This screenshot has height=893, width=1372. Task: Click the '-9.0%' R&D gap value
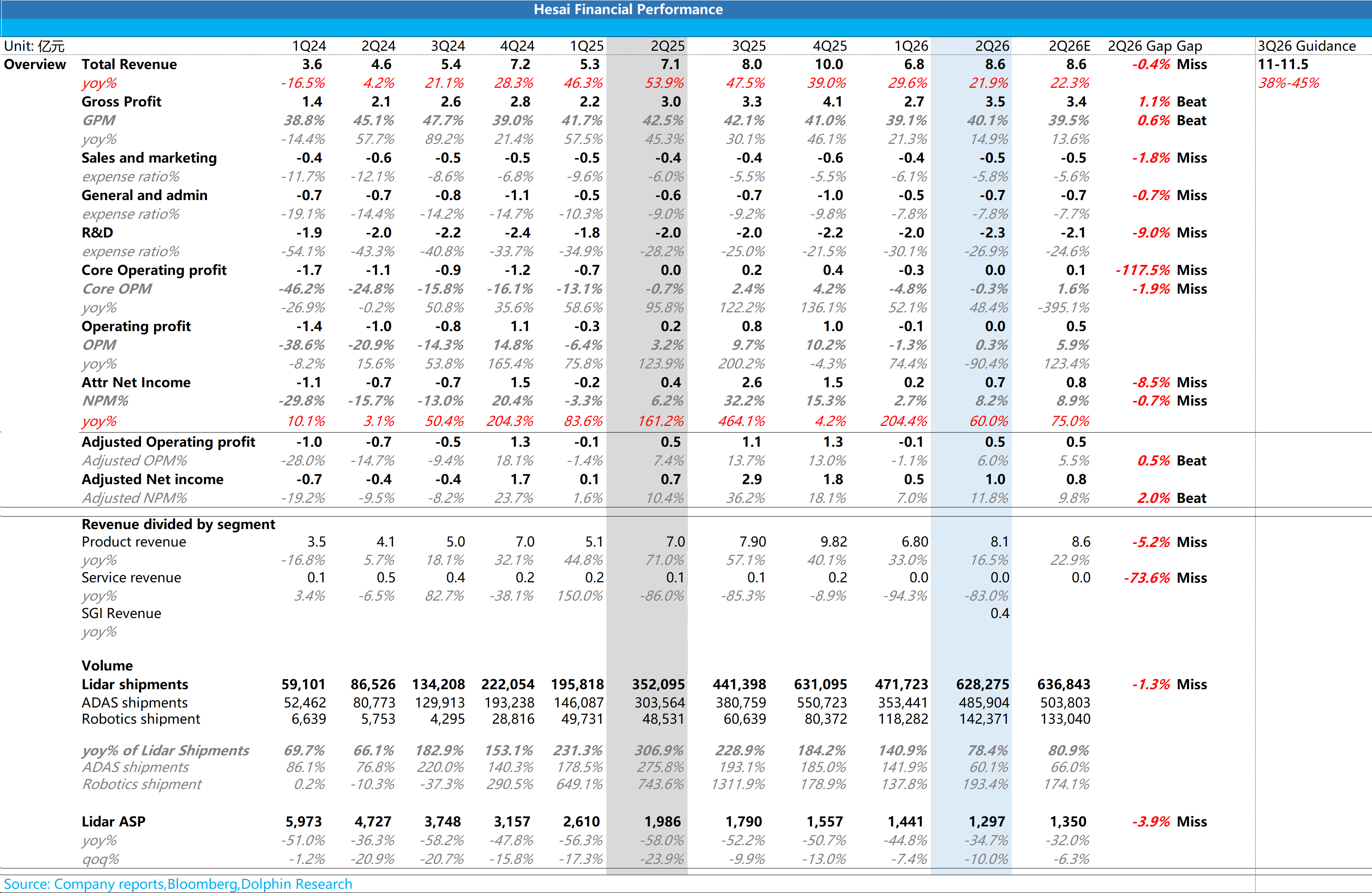coord(1151,233)
